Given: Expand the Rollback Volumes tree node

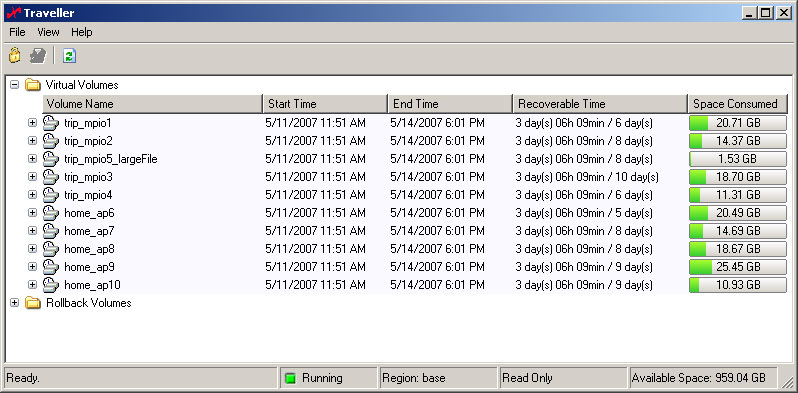Looking at the screenshot, I should coord(14,303).
